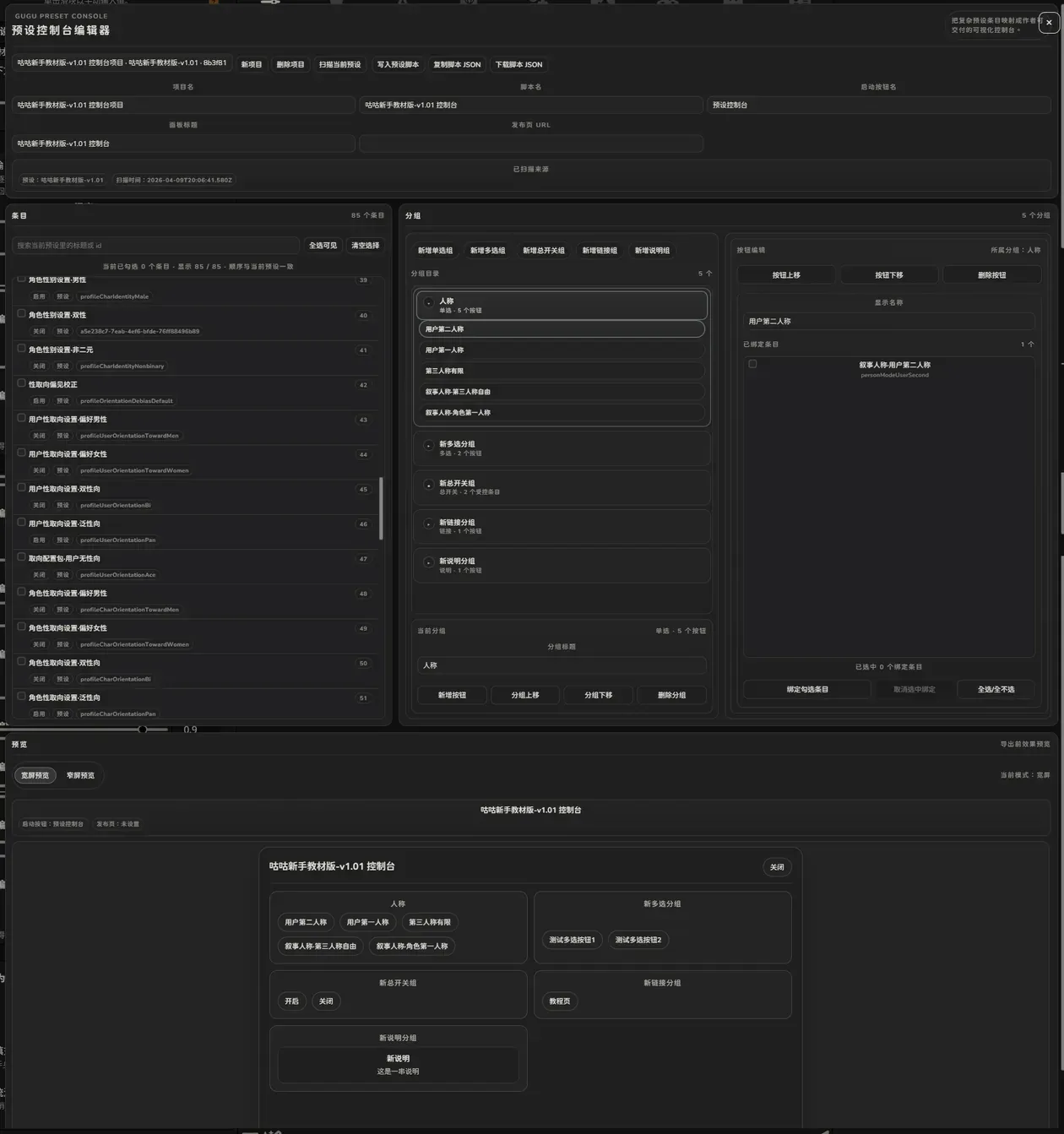Click circle icon beside 新链接分组
This screenshot has height=1134, width=1064.
pos(429,524)
